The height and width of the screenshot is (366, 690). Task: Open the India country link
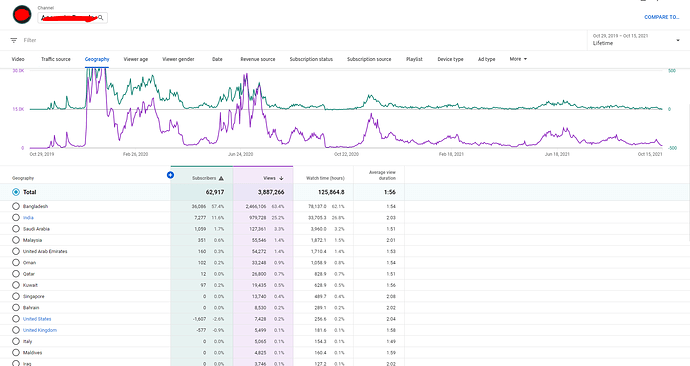click(x=28, y=218)
